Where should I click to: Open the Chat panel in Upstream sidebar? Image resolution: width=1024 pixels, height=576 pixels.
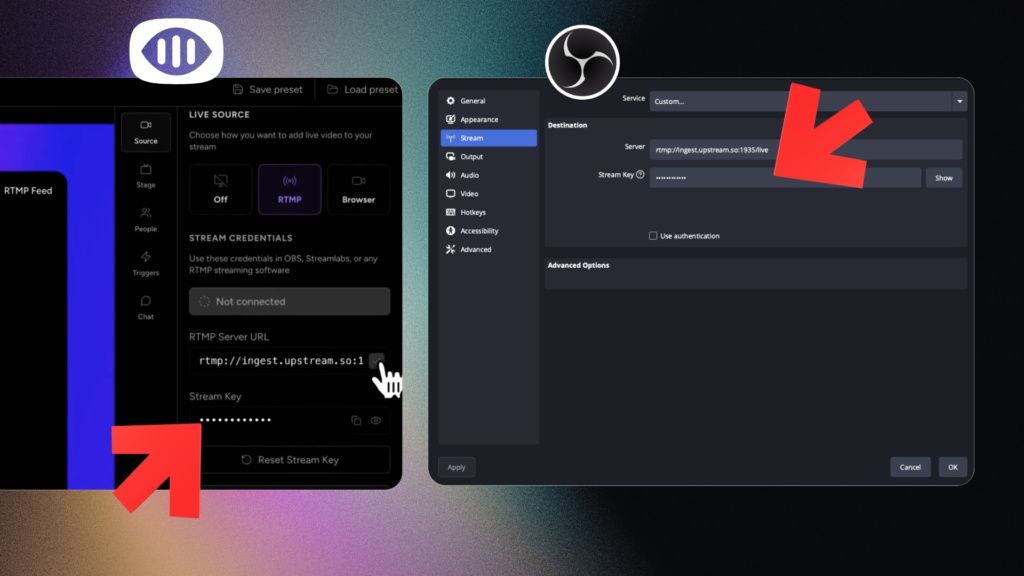coord(146,308)
